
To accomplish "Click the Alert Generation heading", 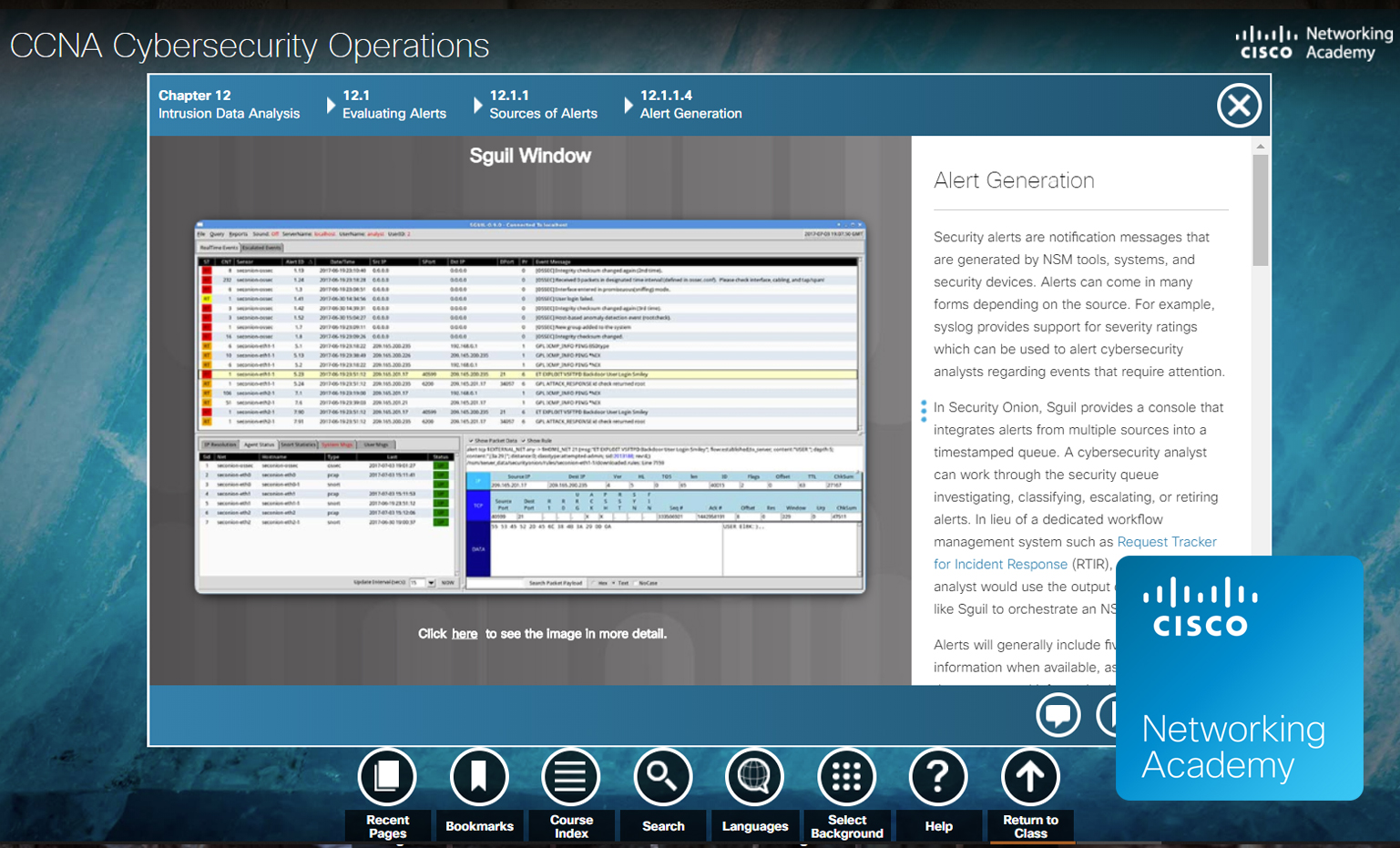I will (x=1014, y=180).
